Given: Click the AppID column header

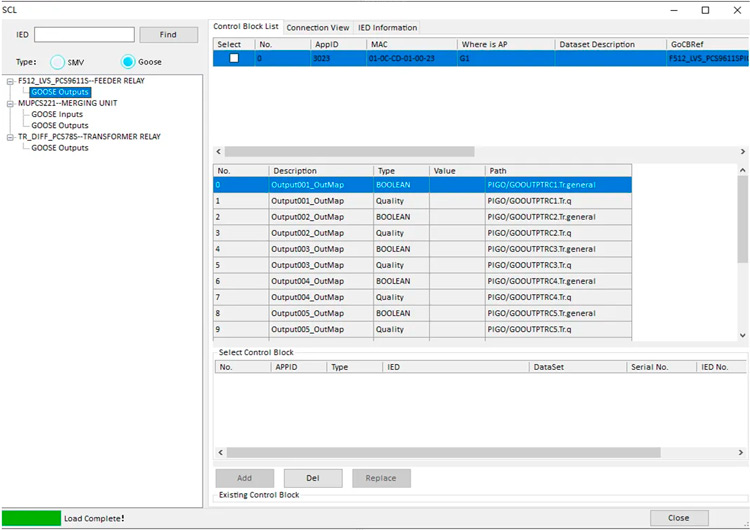Looking at the screenshot, I should 339,44.
